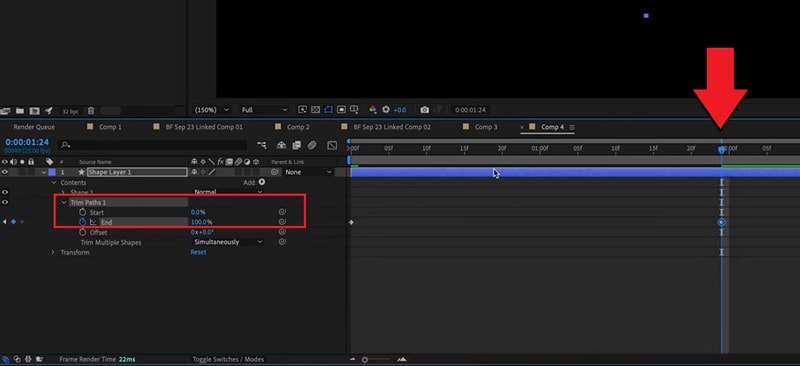Delete the selected project item with the trash icon

click(91, 110)
